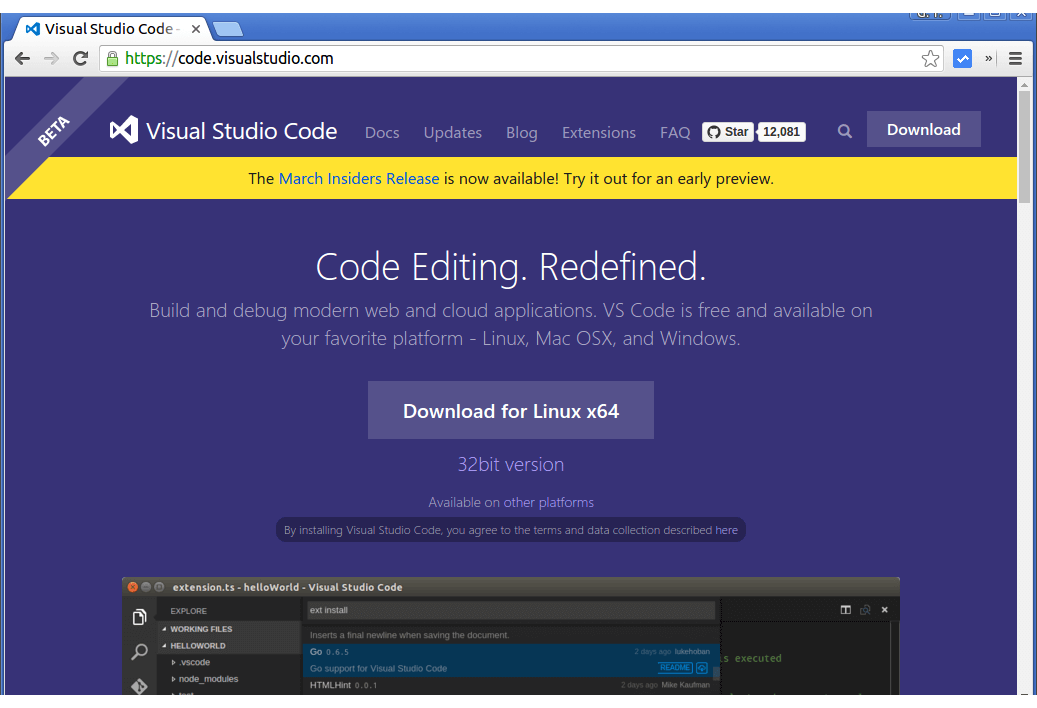Open the March Insiders Release link
The width and height of the screenshot is (1037, 708).
359,178
